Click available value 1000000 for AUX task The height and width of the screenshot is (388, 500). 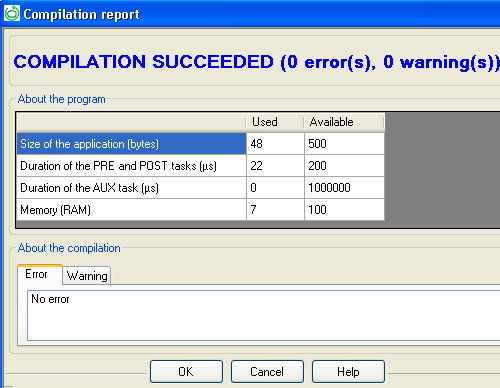pos(344,188)
